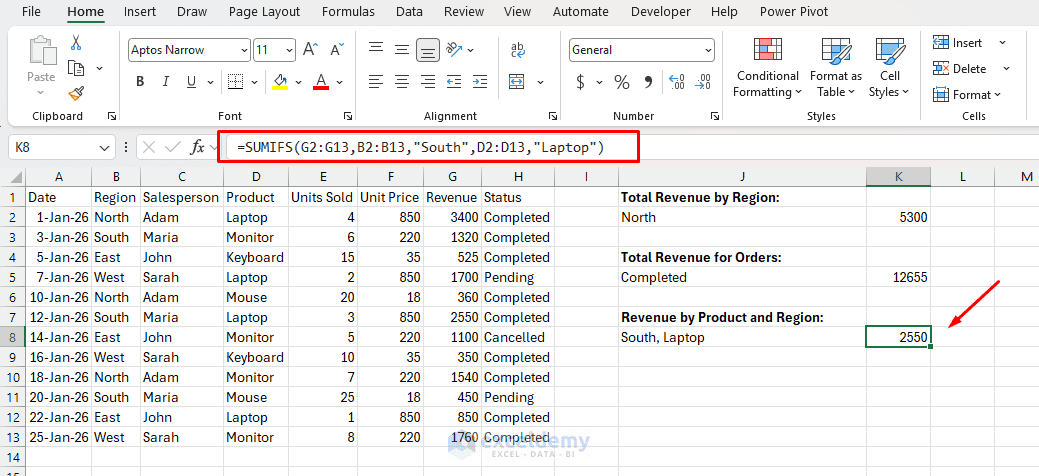This screenshot has width=1039, height=476.
Task: Expand the Number dialog launcher
Action: 714,116
